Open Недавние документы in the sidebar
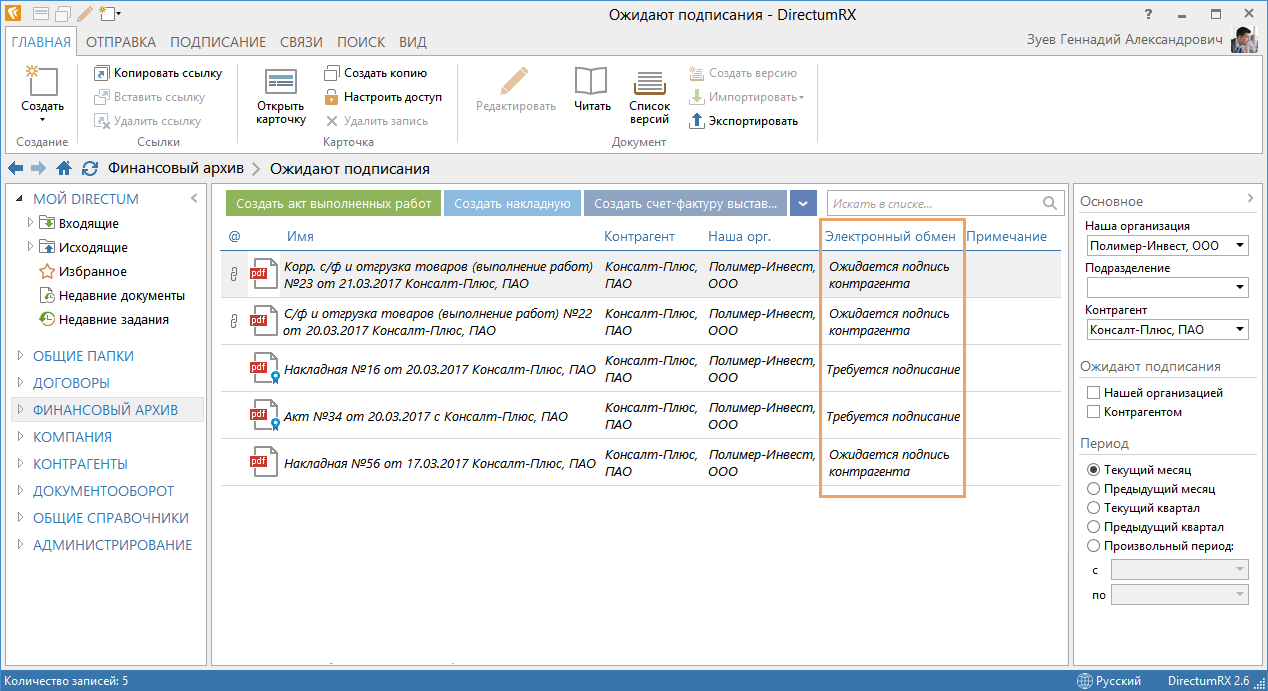Image resolution: width=1268 pixels, height=691 pixels. pyautogui.click(x=112, y=296)
